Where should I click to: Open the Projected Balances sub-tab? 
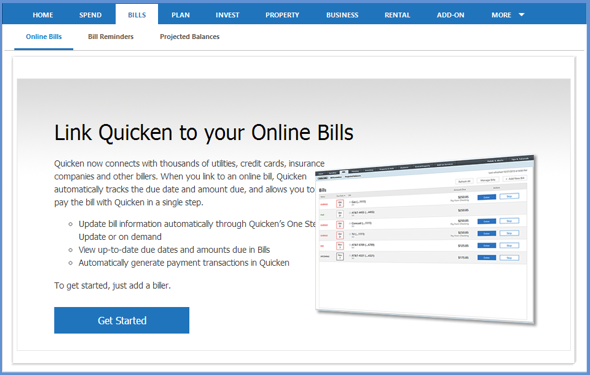[x=189, y=37]
